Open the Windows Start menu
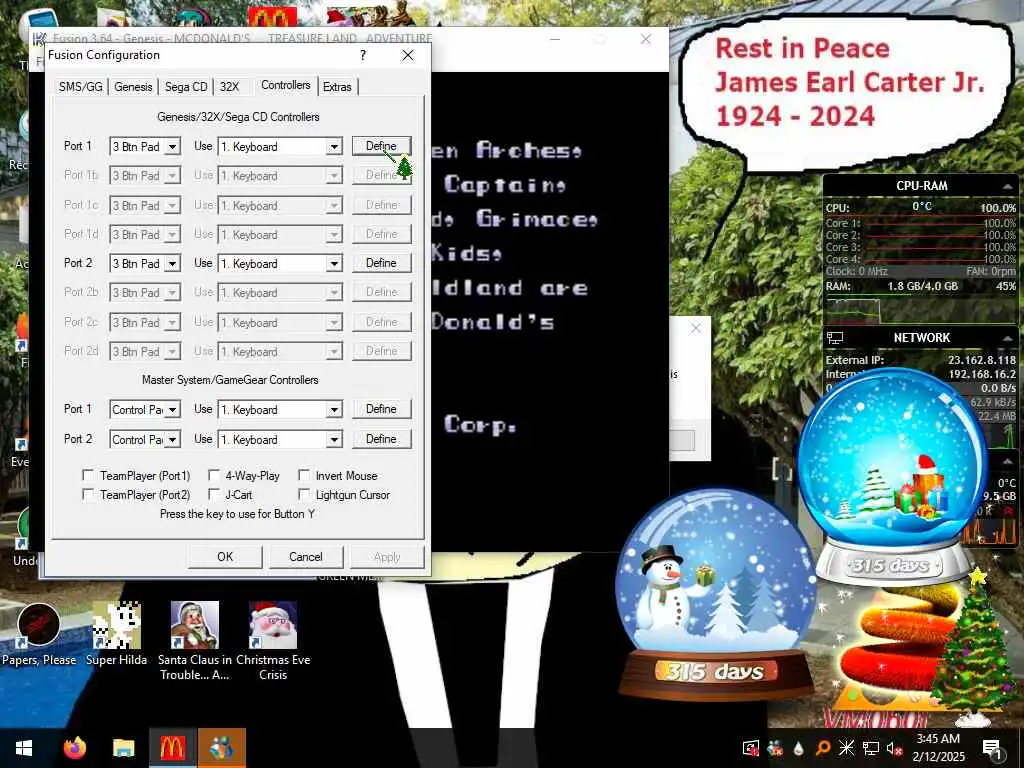Viewport: 1024px width, 768px height. click(x=24, y=748)
